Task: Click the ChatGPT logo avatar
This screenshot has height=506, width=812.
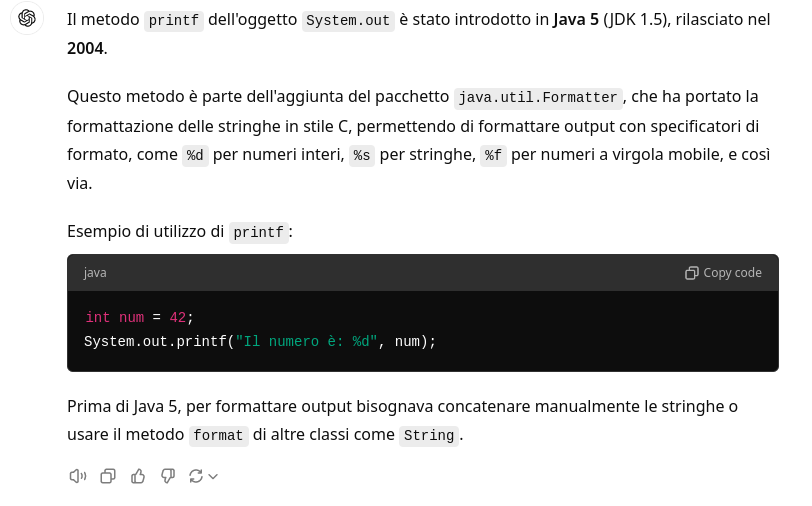Action: click(x=27, y=19)
